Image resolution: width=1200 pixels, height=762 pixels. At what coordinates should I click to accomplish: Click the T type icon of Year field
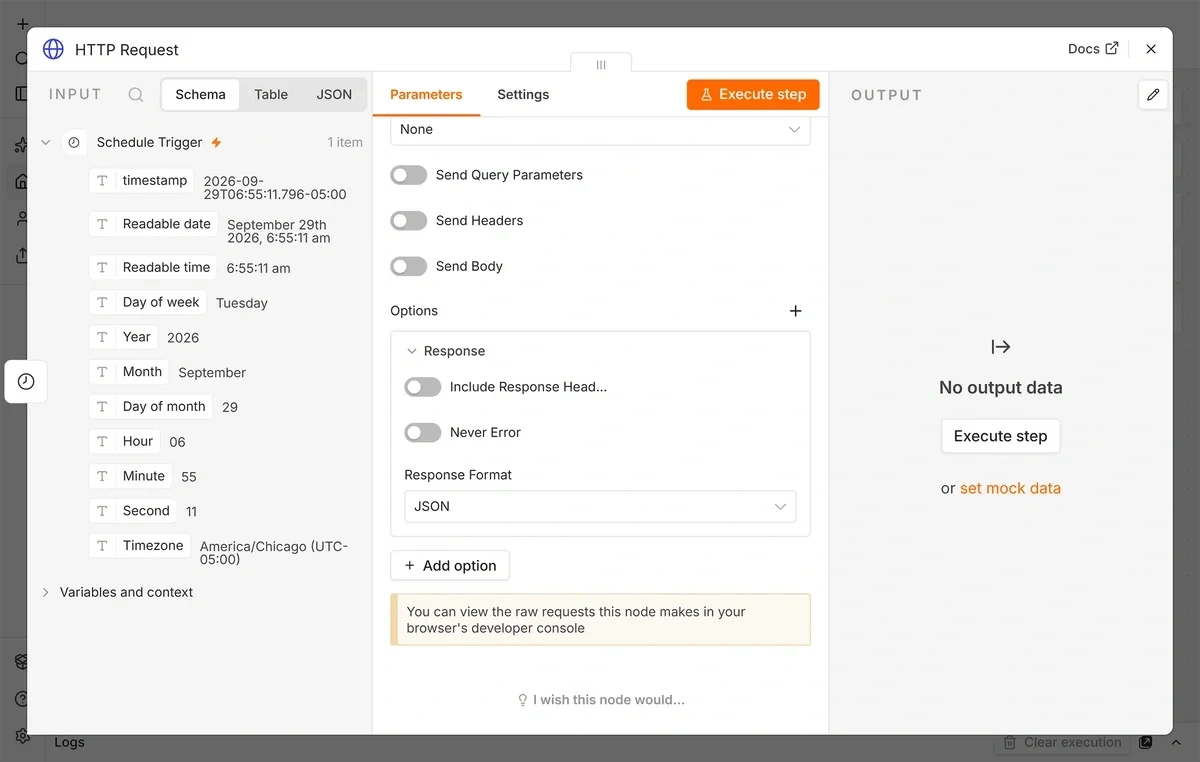(x=102, y=337)
